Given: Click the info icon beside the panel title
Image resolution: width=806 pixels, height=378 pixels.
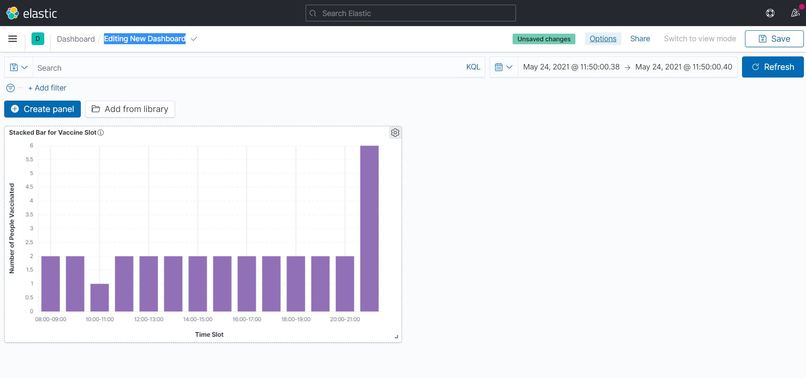Looking at the screenshot, I should (101, 133).
